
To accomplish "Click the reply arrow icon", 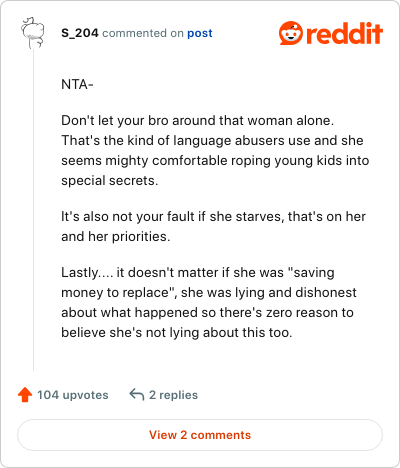I will pyautogui.click(x=137, y=394).
